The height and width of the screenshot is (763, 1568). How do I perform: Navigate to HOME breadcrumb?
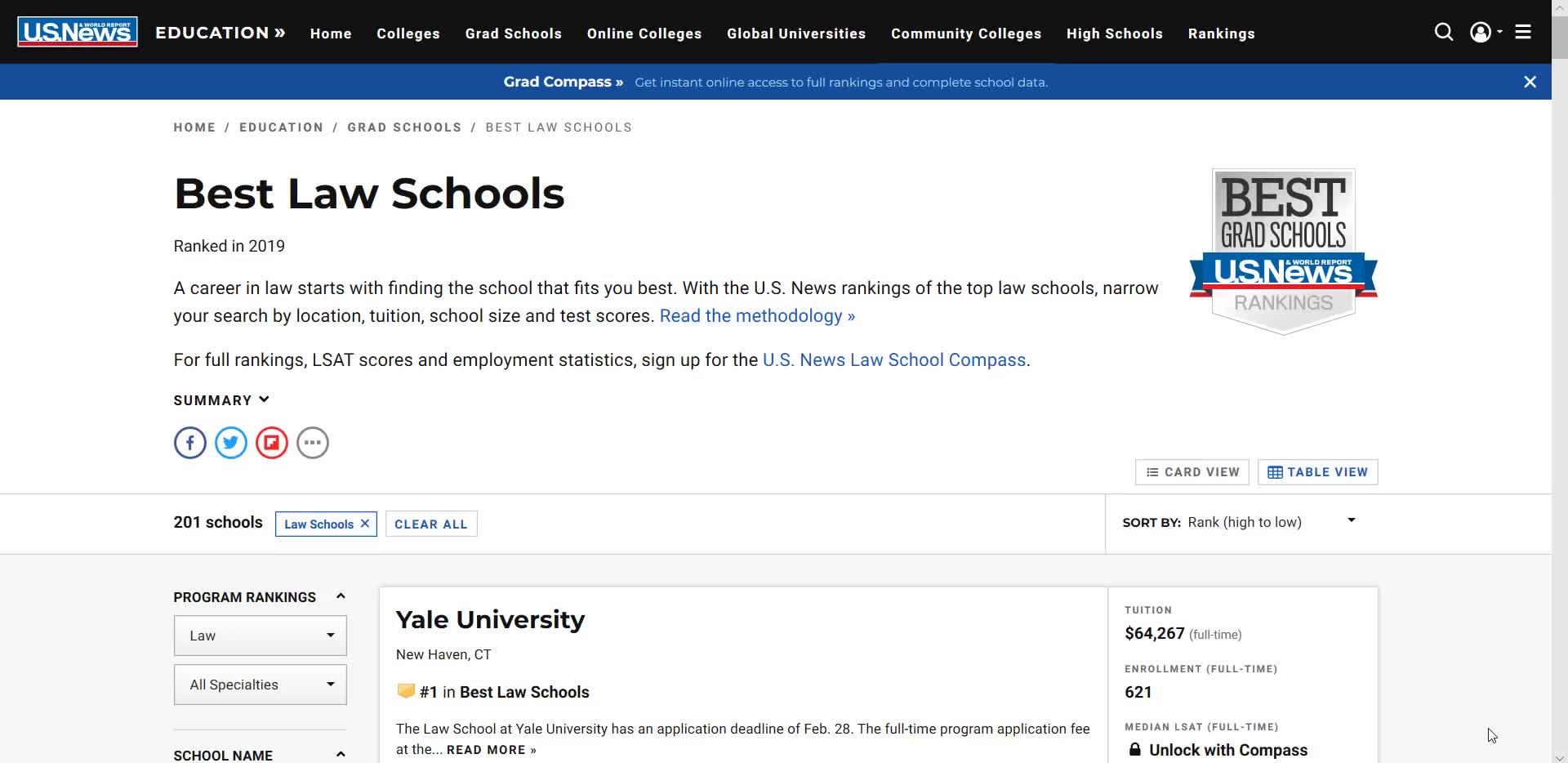point(194,127)
